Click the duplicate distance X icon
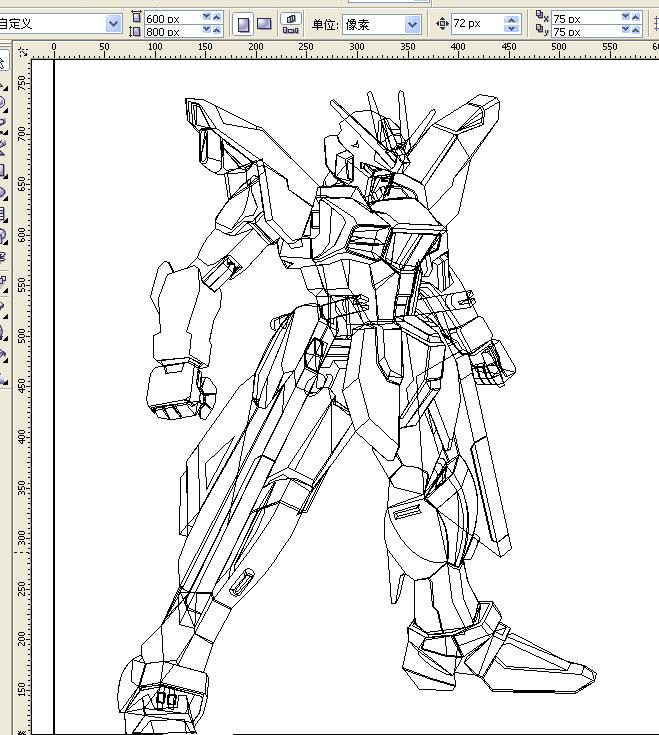Screen dimensions: 659x735 coord(542,16)
